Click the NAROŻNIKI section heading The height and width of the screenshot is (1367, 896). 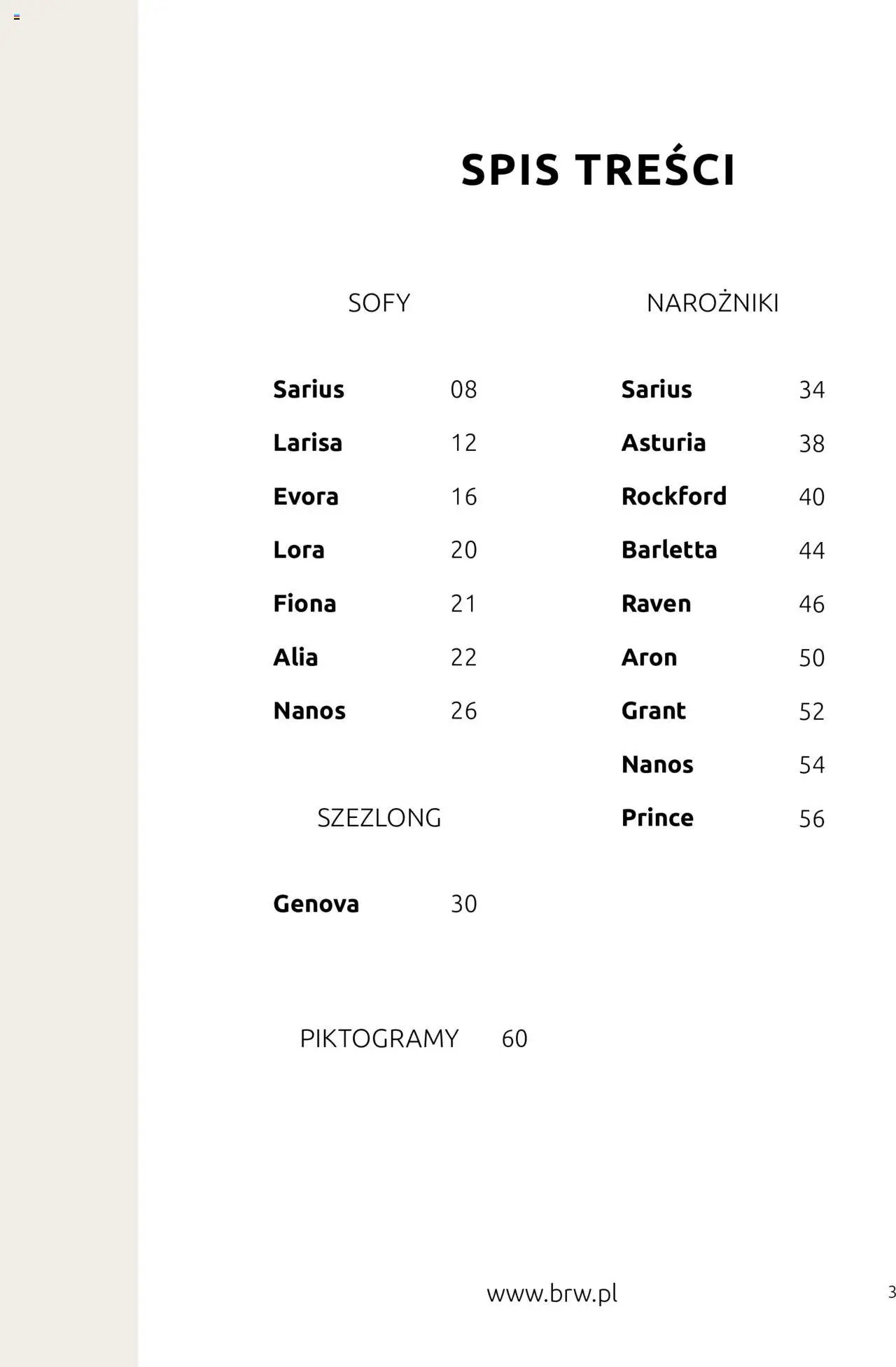click(713, 302)
